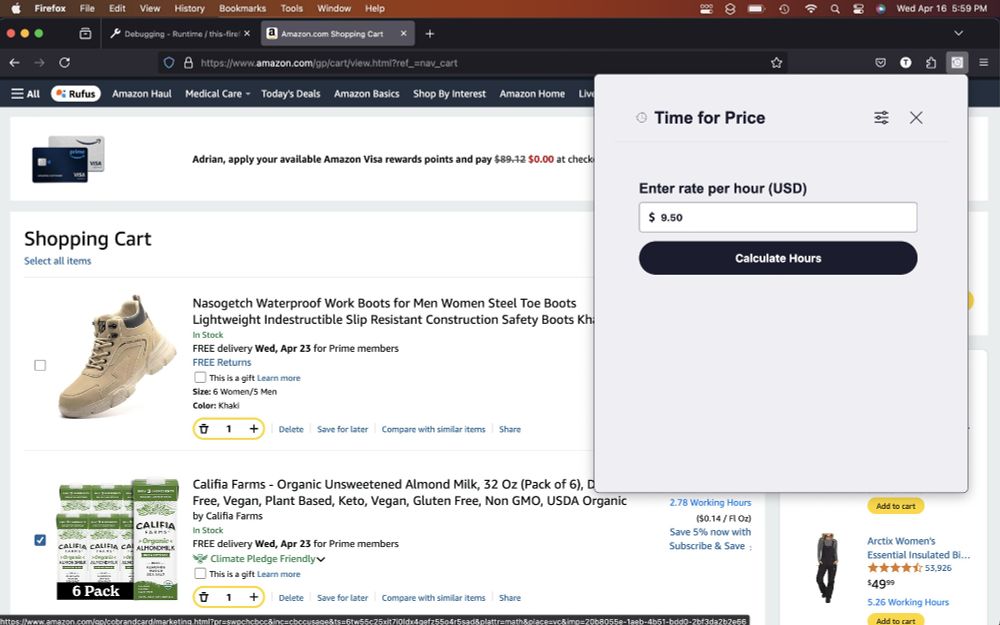This screenshot has height=625, width=1000.
Task: Tick 'This is a gift' for almond milk
Action: 200,574
